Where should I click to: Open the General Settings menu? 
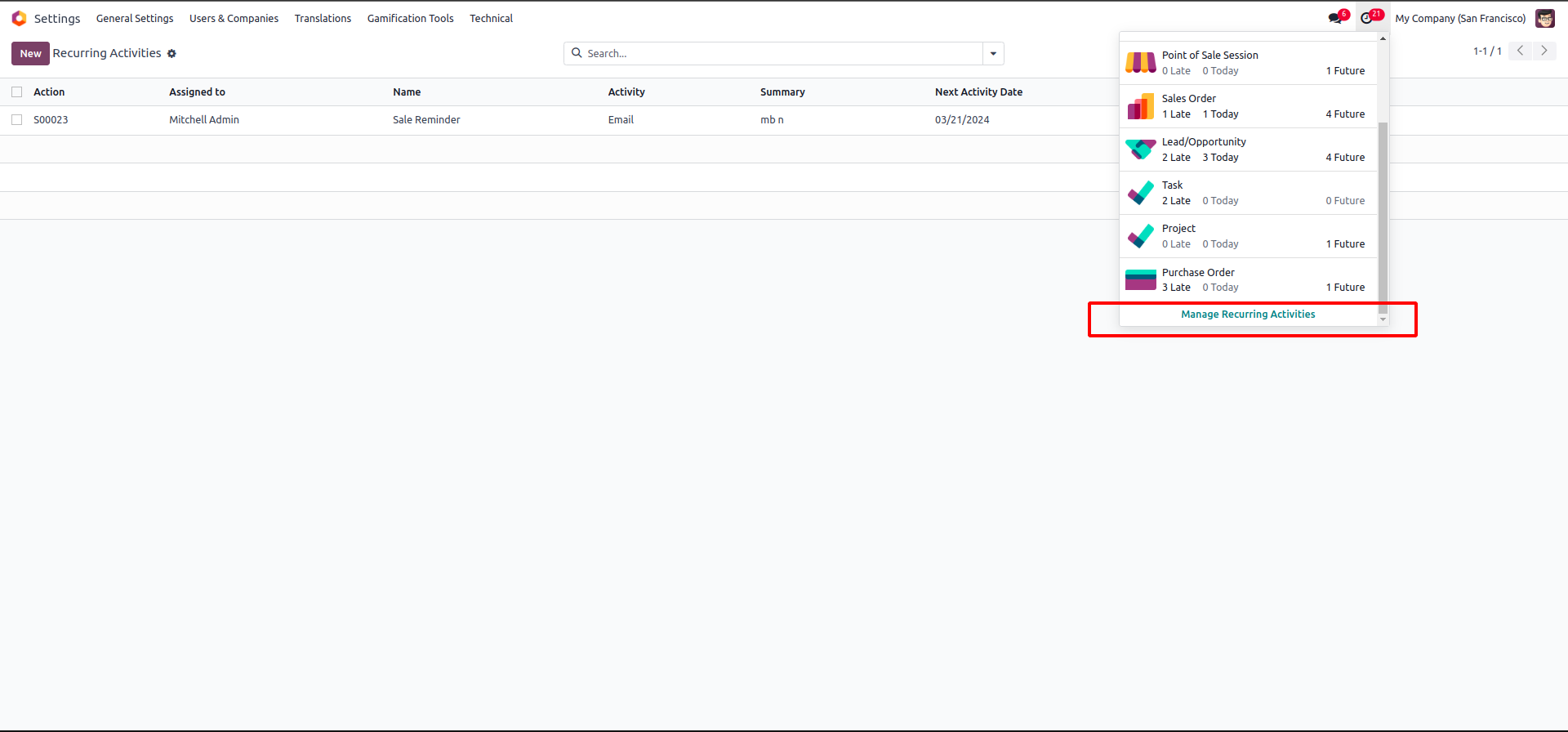click(135, 18)
